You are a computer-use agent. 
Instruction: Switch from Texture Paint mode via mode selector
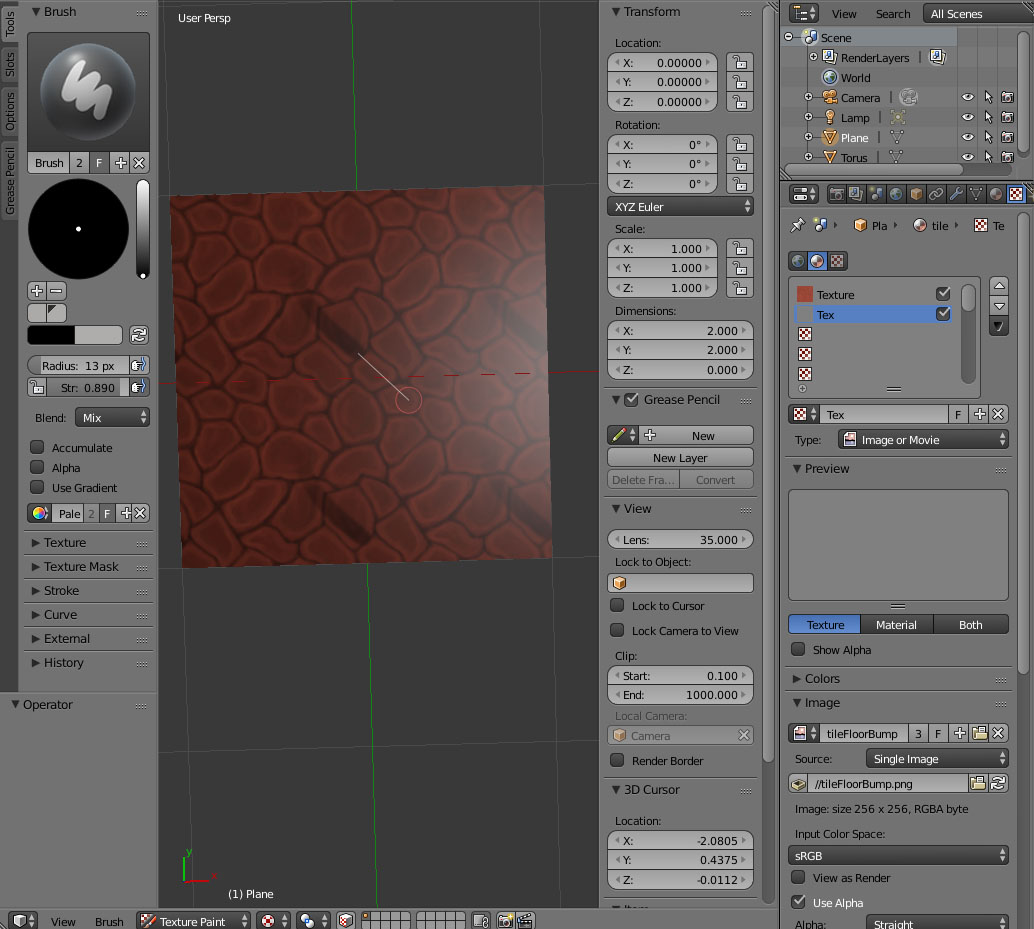coord(193,920)
